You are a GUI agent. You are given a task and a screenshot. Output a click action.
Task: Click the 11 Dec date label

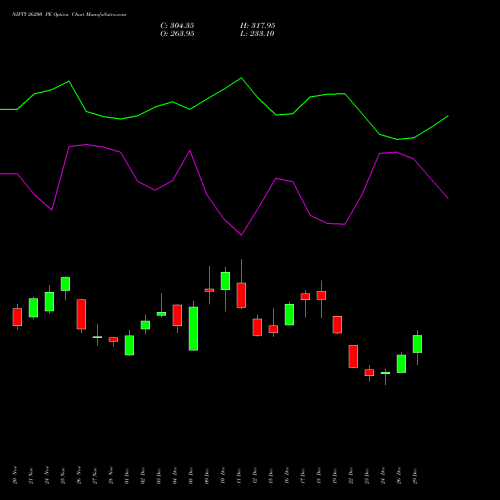point(239,475)
